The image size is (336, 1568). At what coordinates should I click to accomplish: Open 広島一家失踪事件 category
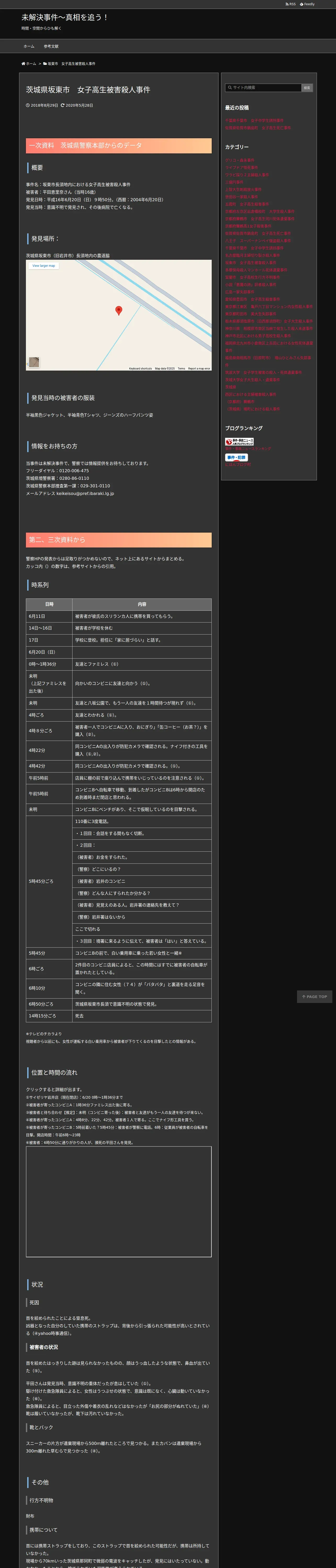click(x=240, y=292)
